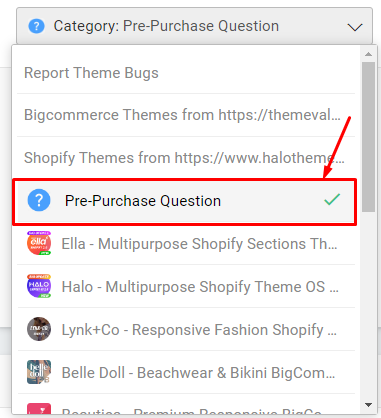
Task: Click the Ella theme logo icon
Action: pyautogui.click(x=39, y=243)
